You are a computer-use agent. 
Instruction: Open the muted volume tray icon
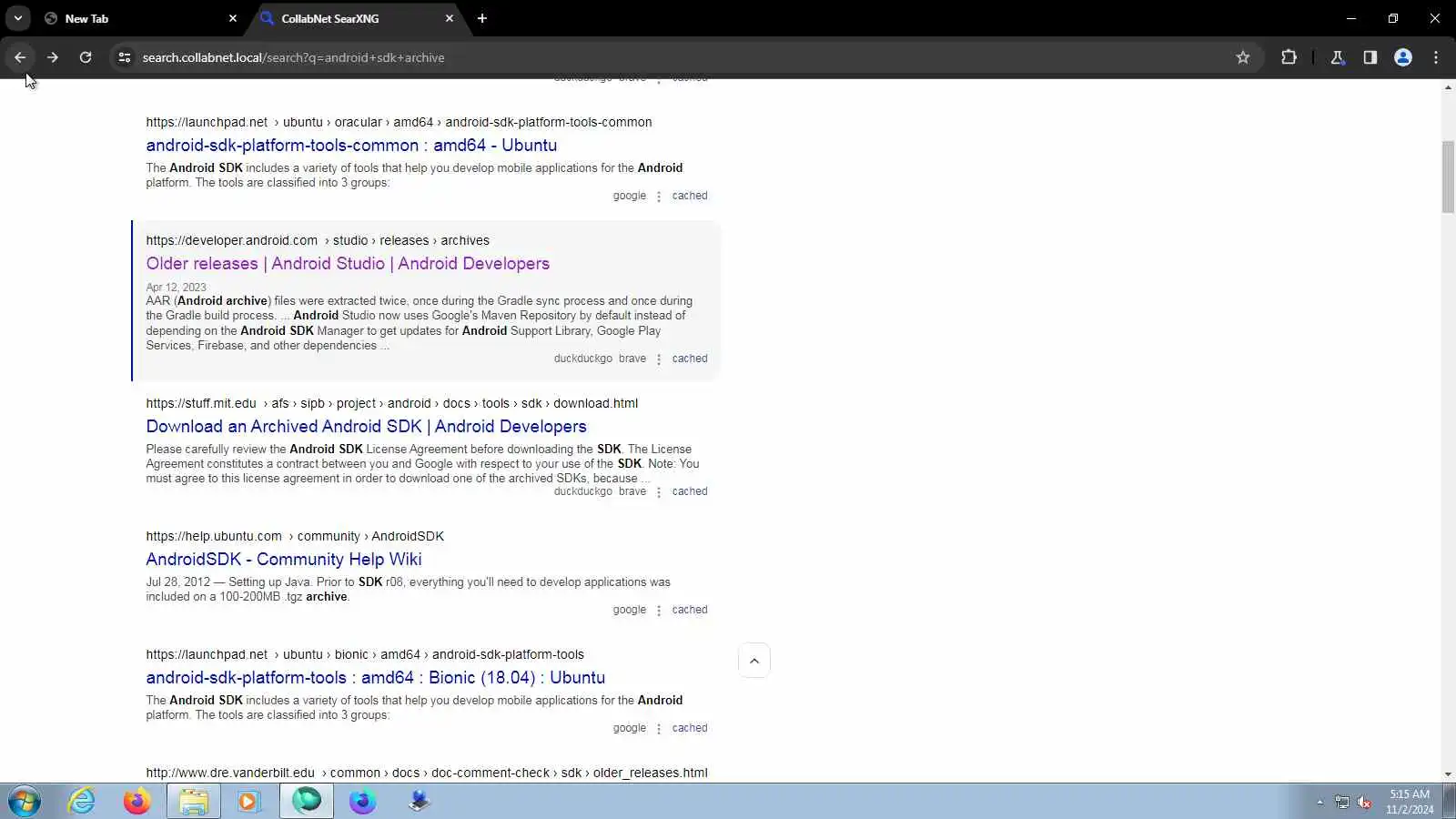(x=1364, y=802)
